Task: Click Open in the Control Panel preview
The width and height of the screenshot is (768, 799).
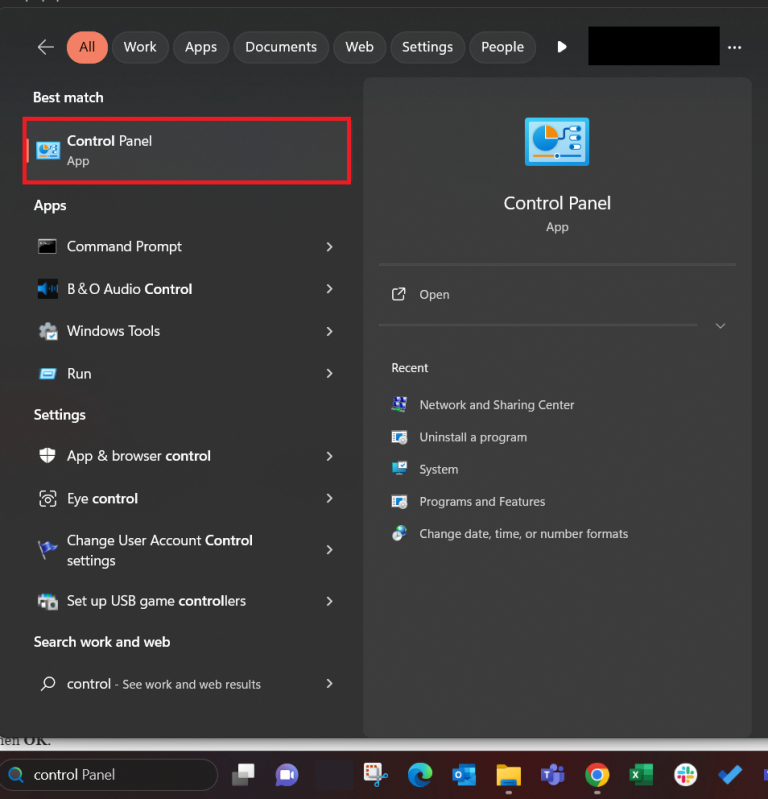Action: point(434,295)
